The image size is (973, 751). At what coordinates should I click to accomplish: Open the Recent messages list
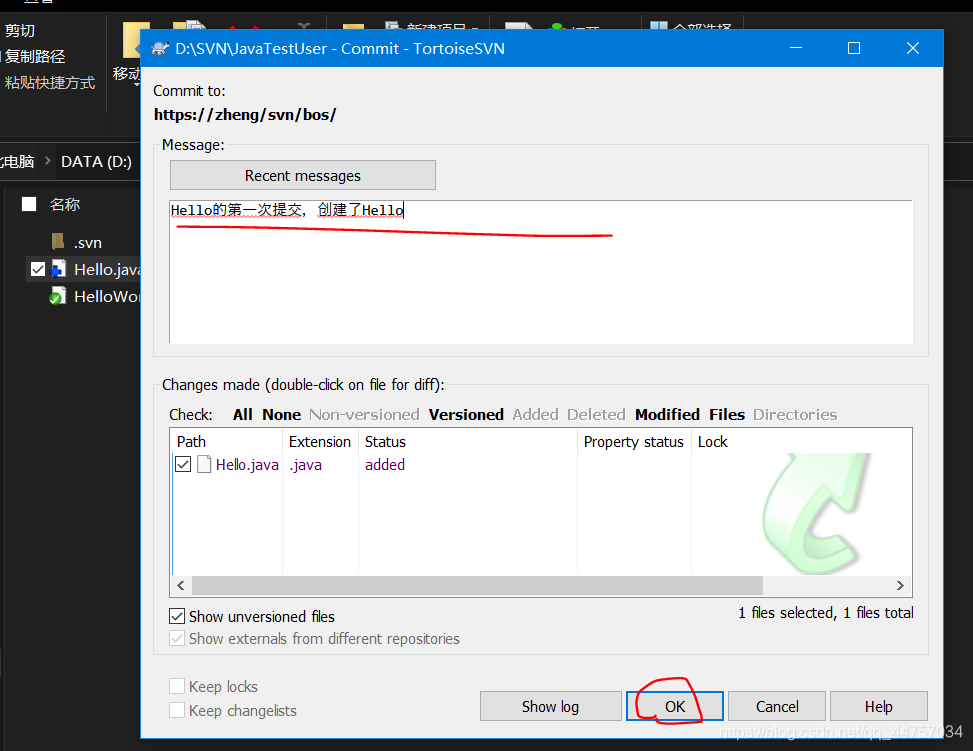(303, 176)
